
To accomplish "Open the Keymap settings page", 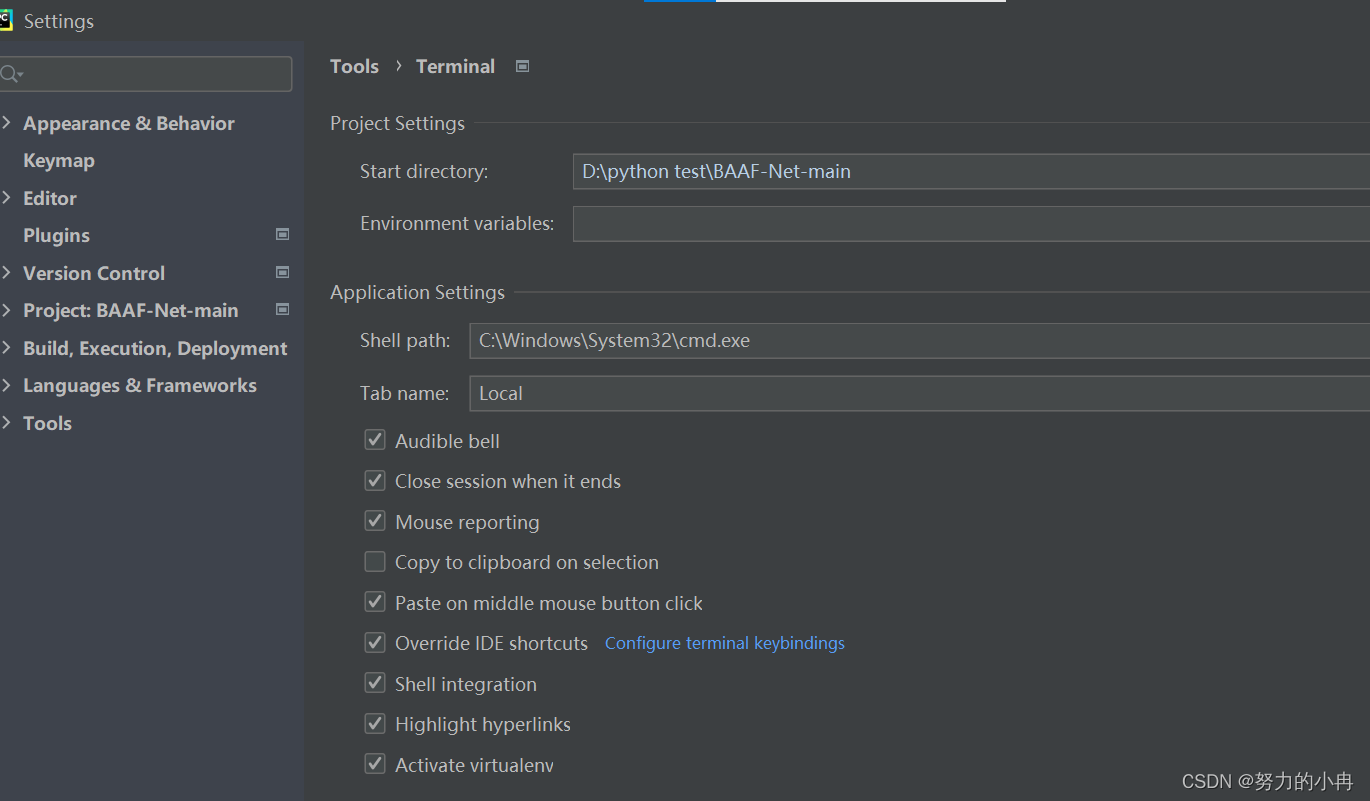I will tap(59, 160).
